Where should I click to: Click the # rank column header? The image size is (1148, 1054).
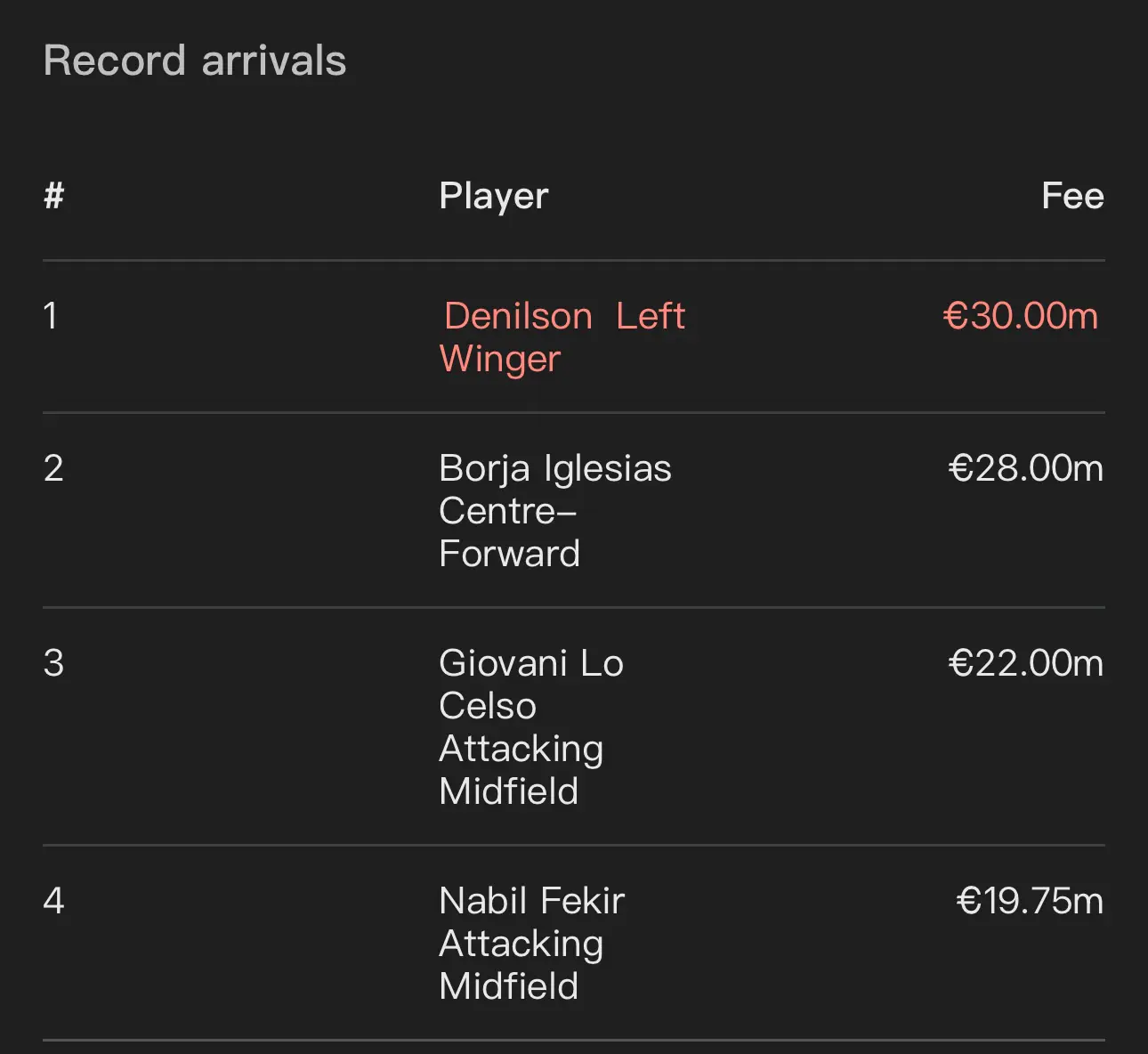click(x=54, y=196)
